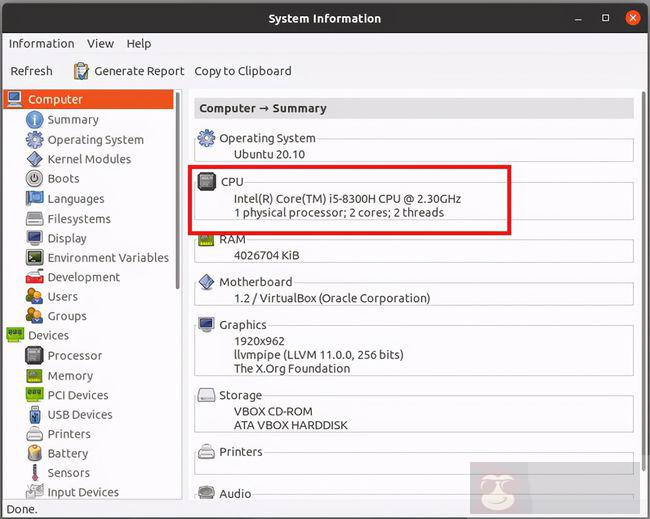Screen dimensions: 650x519
Task: Click the Users people icon
Action: (x=34, y=296)
